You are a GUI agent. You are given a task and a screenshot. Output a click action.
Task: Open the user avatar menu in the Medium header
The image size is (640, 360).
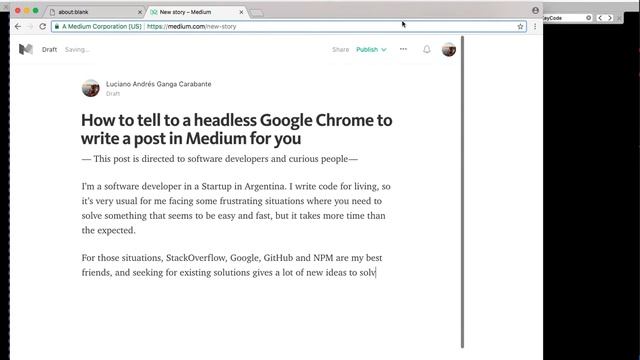(x=449, y=49)
